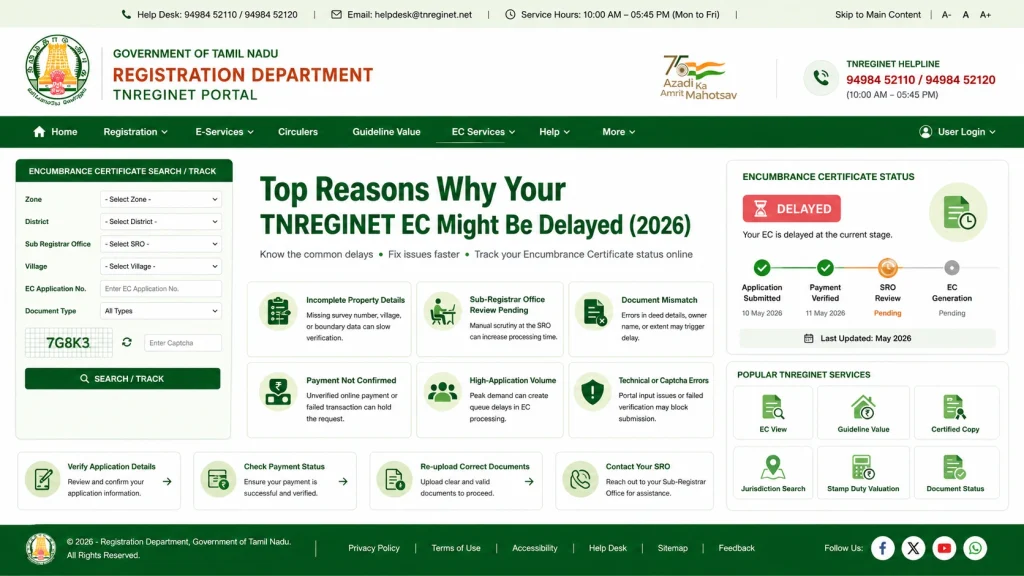Click the Enter Captcha input field
Viewport: 1024px width, 576px height.
[183, 343]
